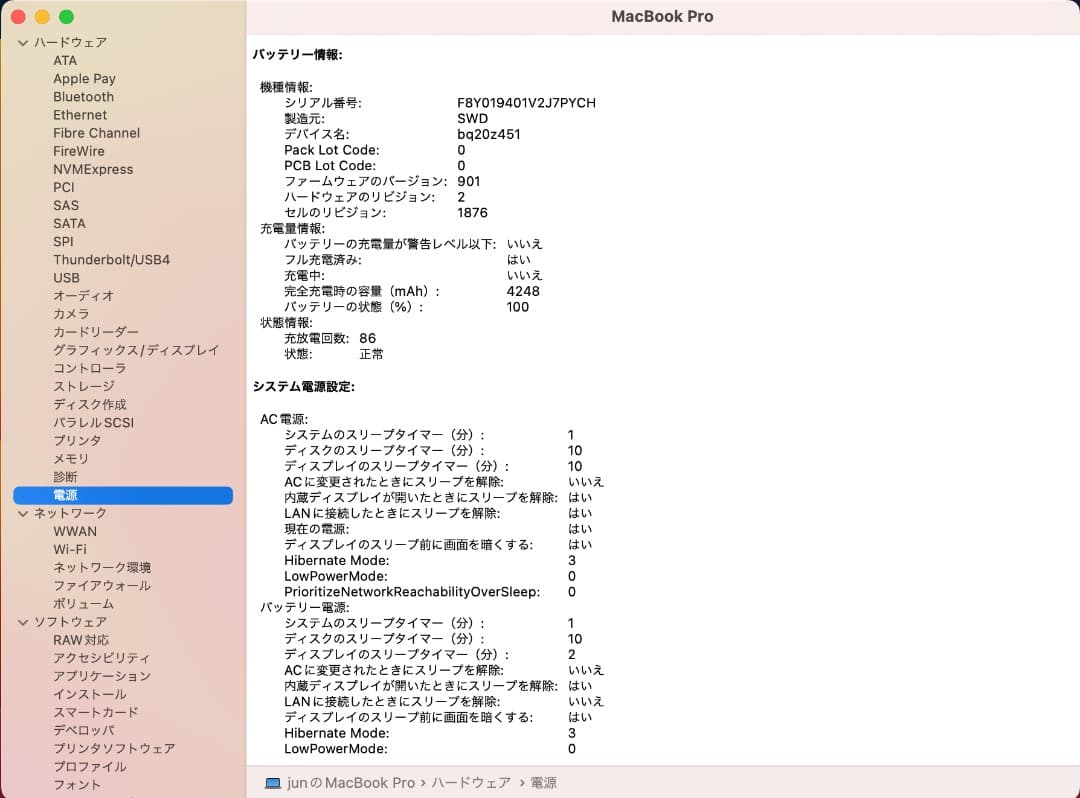This screenshot has height=798, width=1080.
Task: Collapse the ハードウェア section triangle
Action: (22, 42)
